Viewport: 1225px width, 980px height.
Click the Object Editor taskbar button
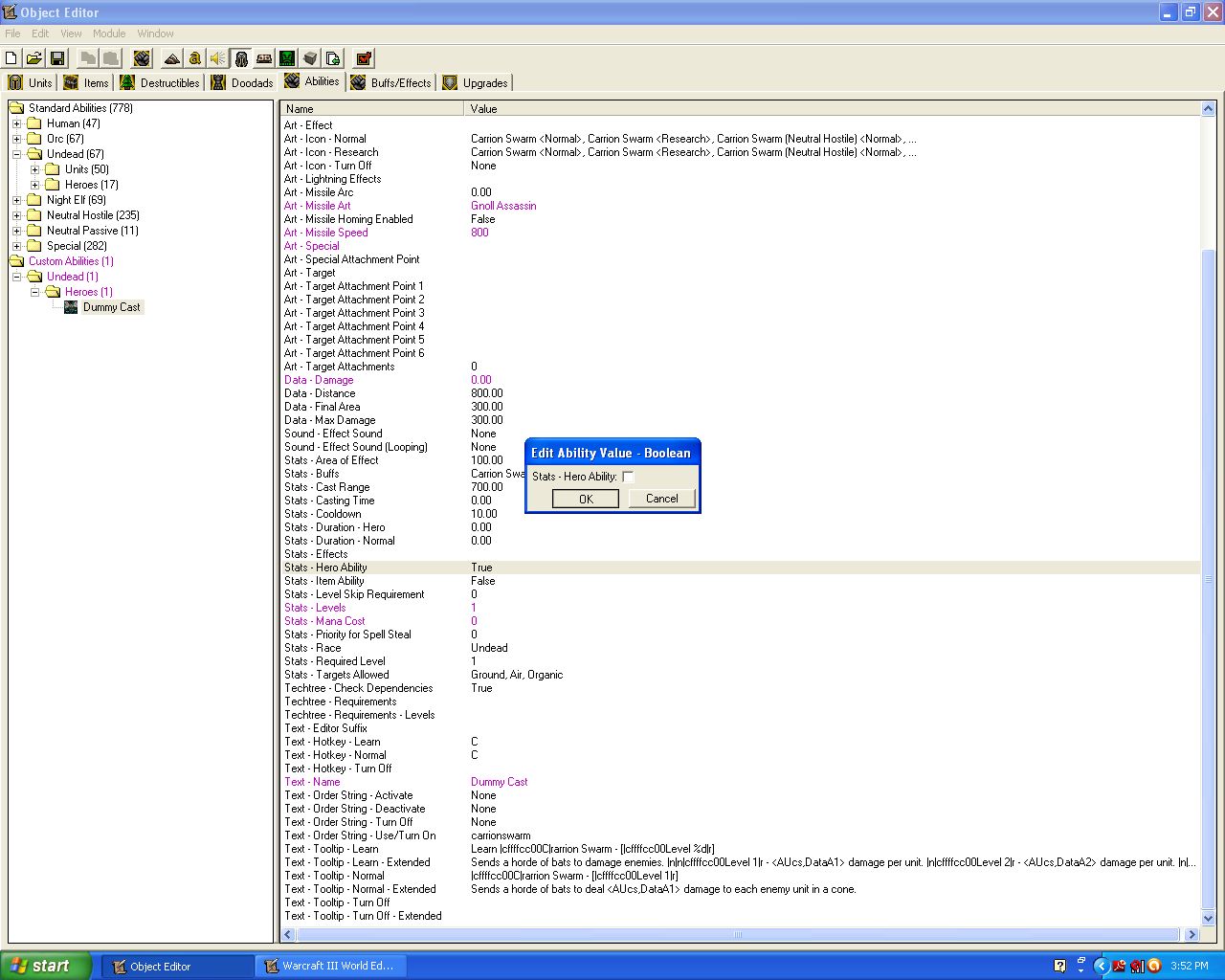[178, 967]
